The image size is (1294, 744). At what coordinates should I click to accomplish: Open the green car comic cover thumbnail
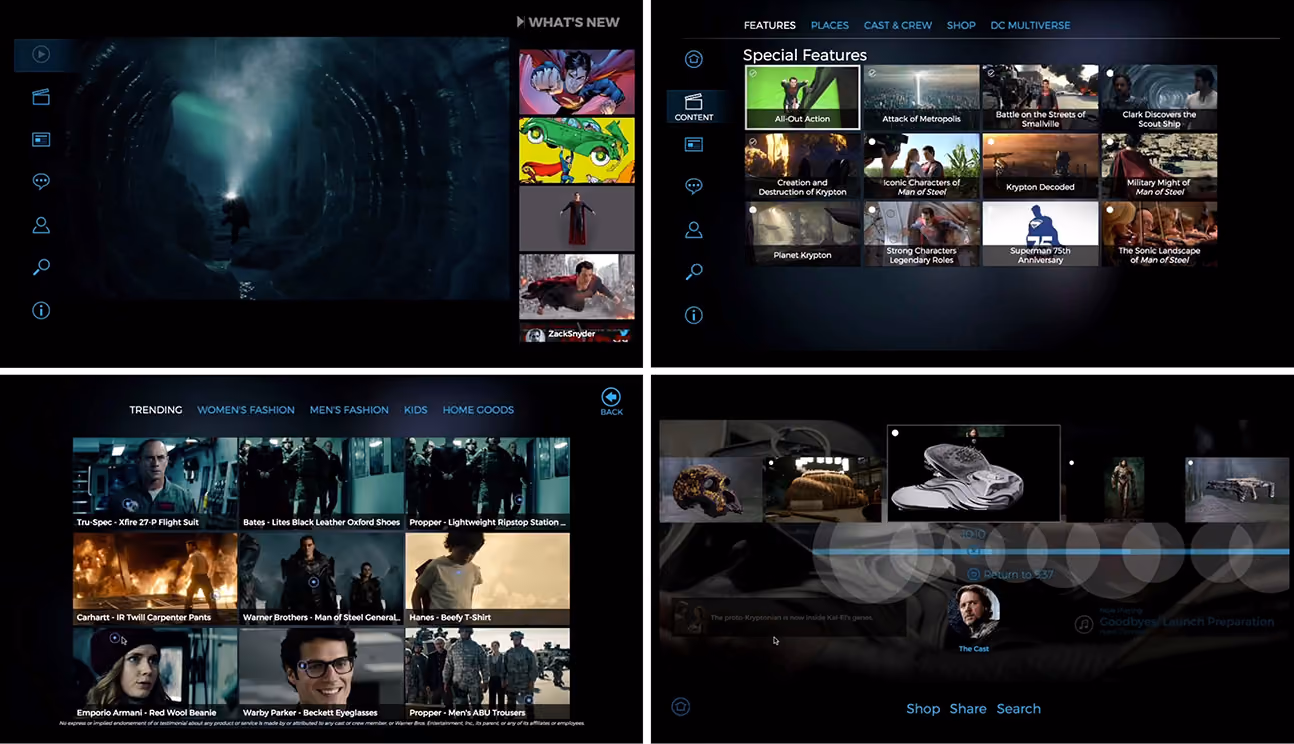(577, 150)
